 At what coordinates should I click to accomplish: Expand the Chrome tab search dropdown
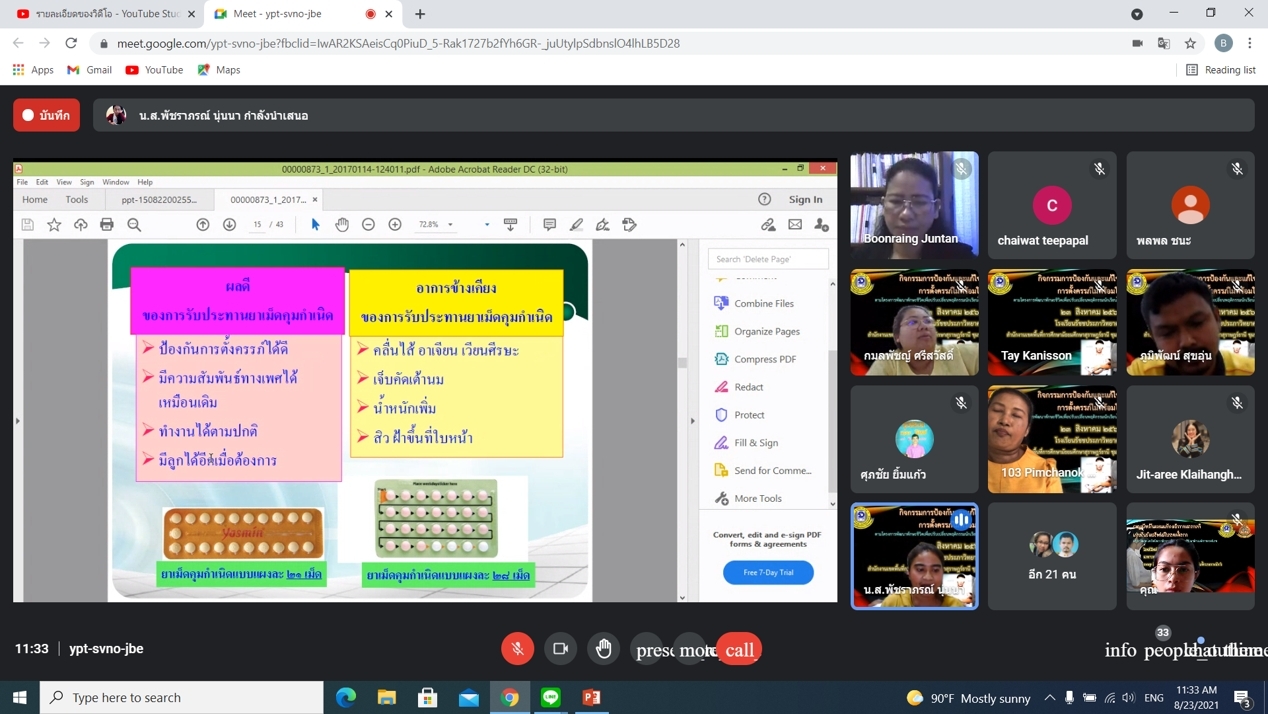click(x=1137, y=14)
